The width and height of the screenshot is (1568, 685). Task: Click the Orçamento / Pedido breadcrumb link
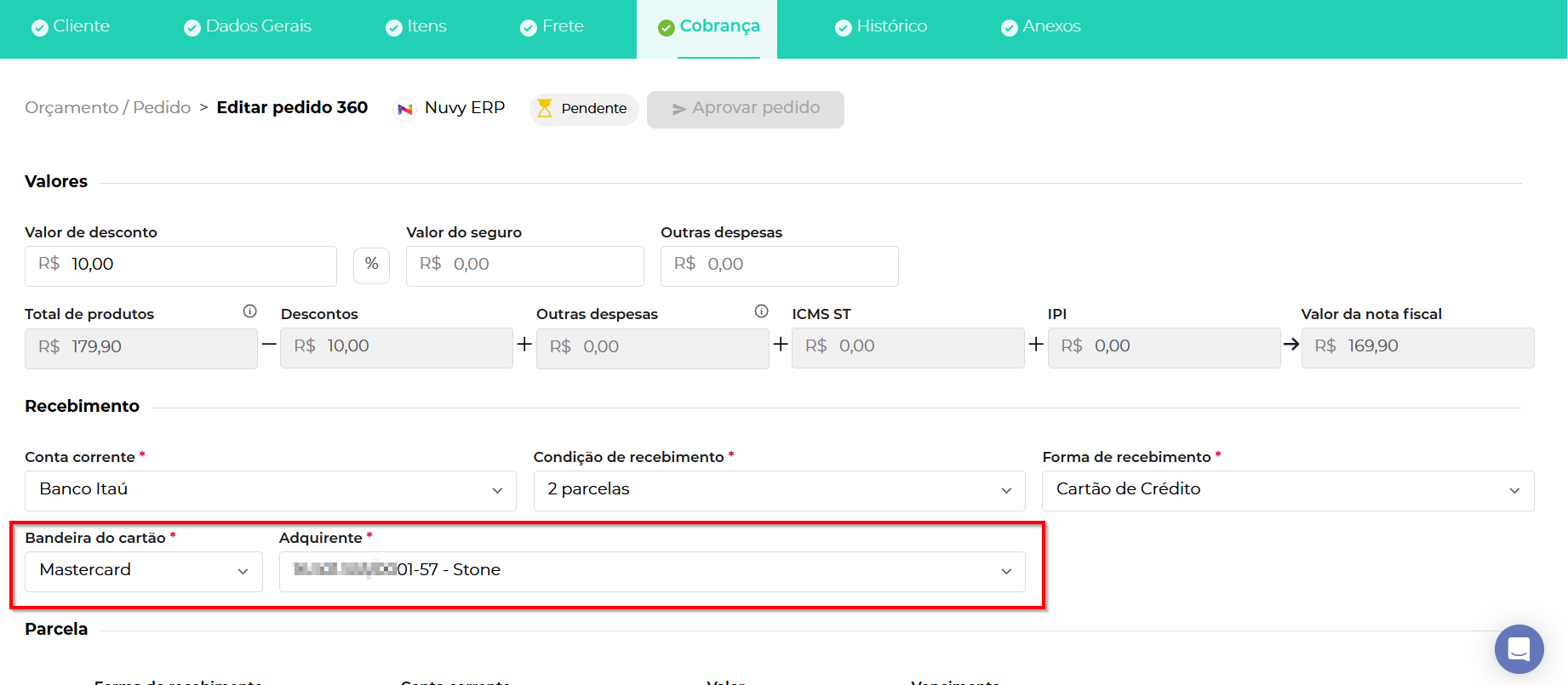click(x=107, y=108)
